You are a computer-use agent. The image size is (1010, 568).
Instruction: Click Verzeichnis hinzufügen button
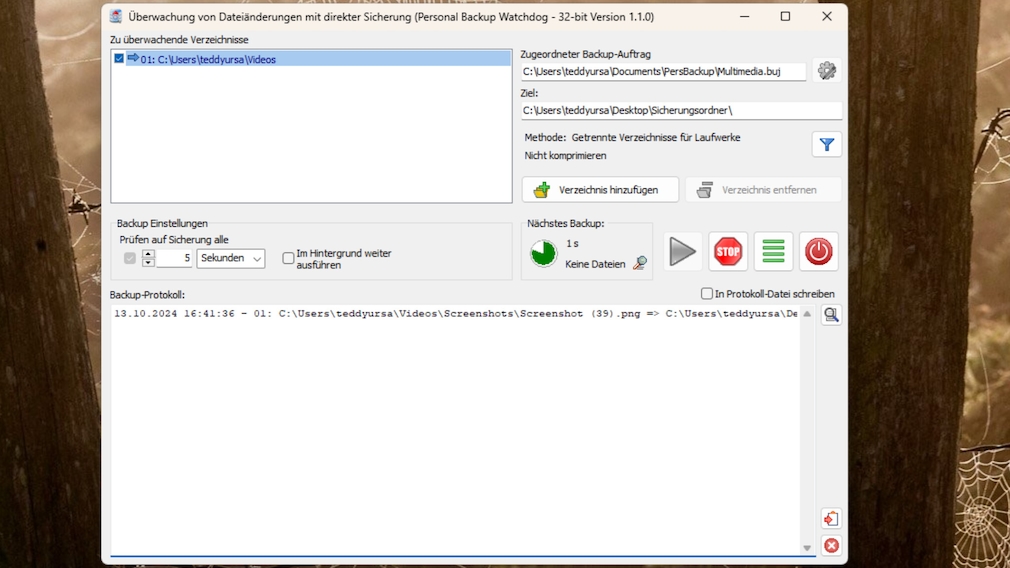[600, 190]
